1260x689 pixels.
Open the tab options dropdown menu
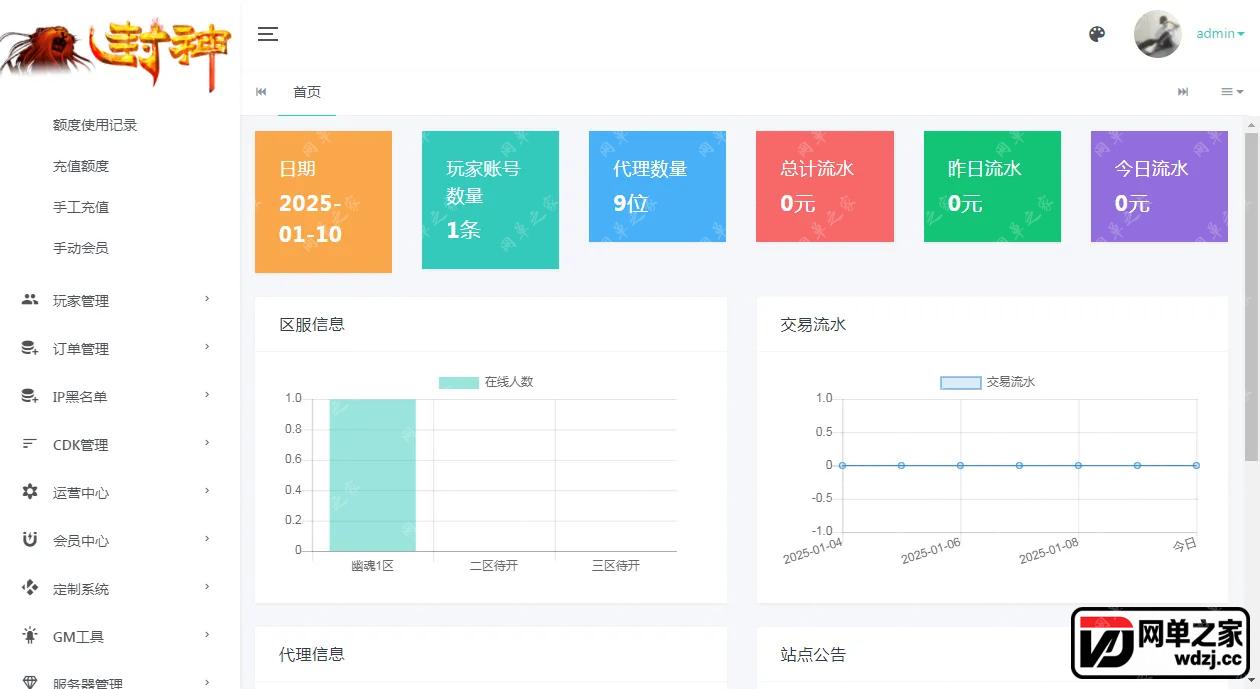coord(1231,92)
